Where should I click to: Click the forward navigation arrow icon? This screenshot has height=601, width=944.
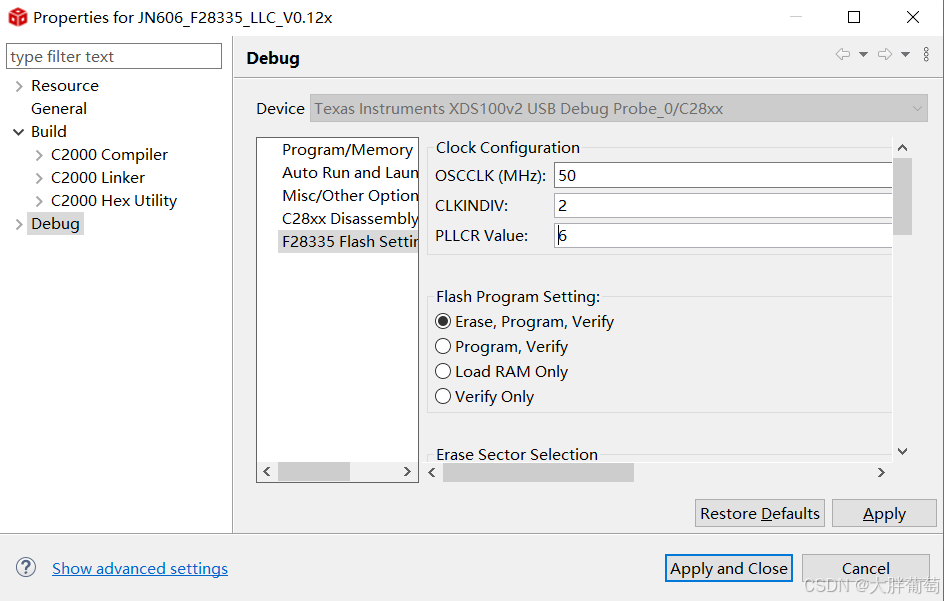pos(885,54)
